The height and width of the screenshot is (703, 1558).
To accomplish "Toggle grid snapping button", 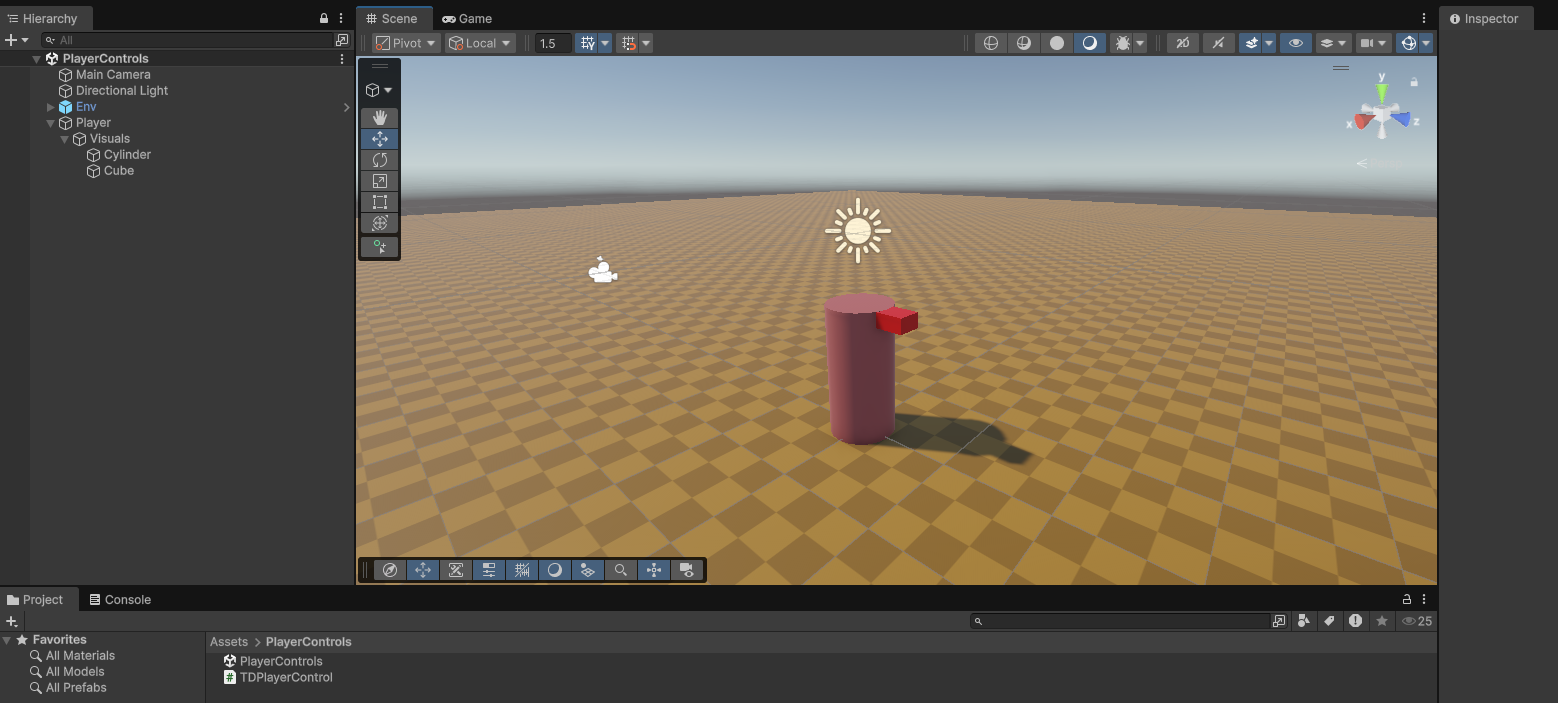I will pyautogui.click(x=628, y=43).
